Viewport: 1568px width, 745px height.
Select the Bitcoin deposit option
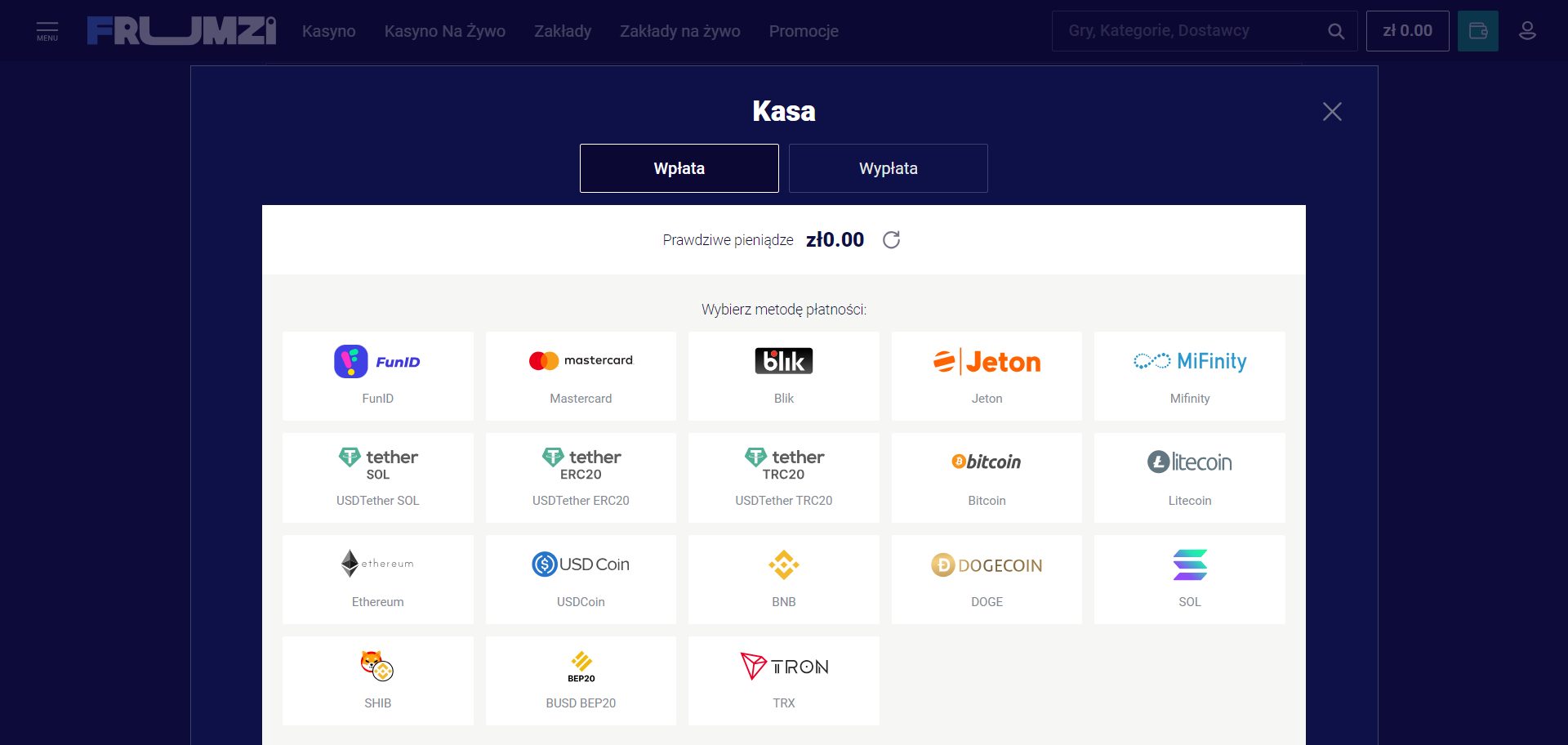coord(987,478)
